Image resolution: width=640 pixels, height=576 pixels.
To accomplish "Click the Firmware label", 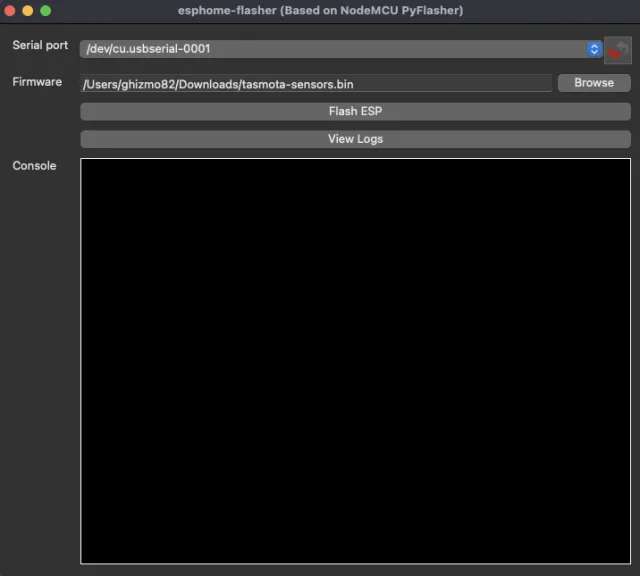I will (37, 82).
